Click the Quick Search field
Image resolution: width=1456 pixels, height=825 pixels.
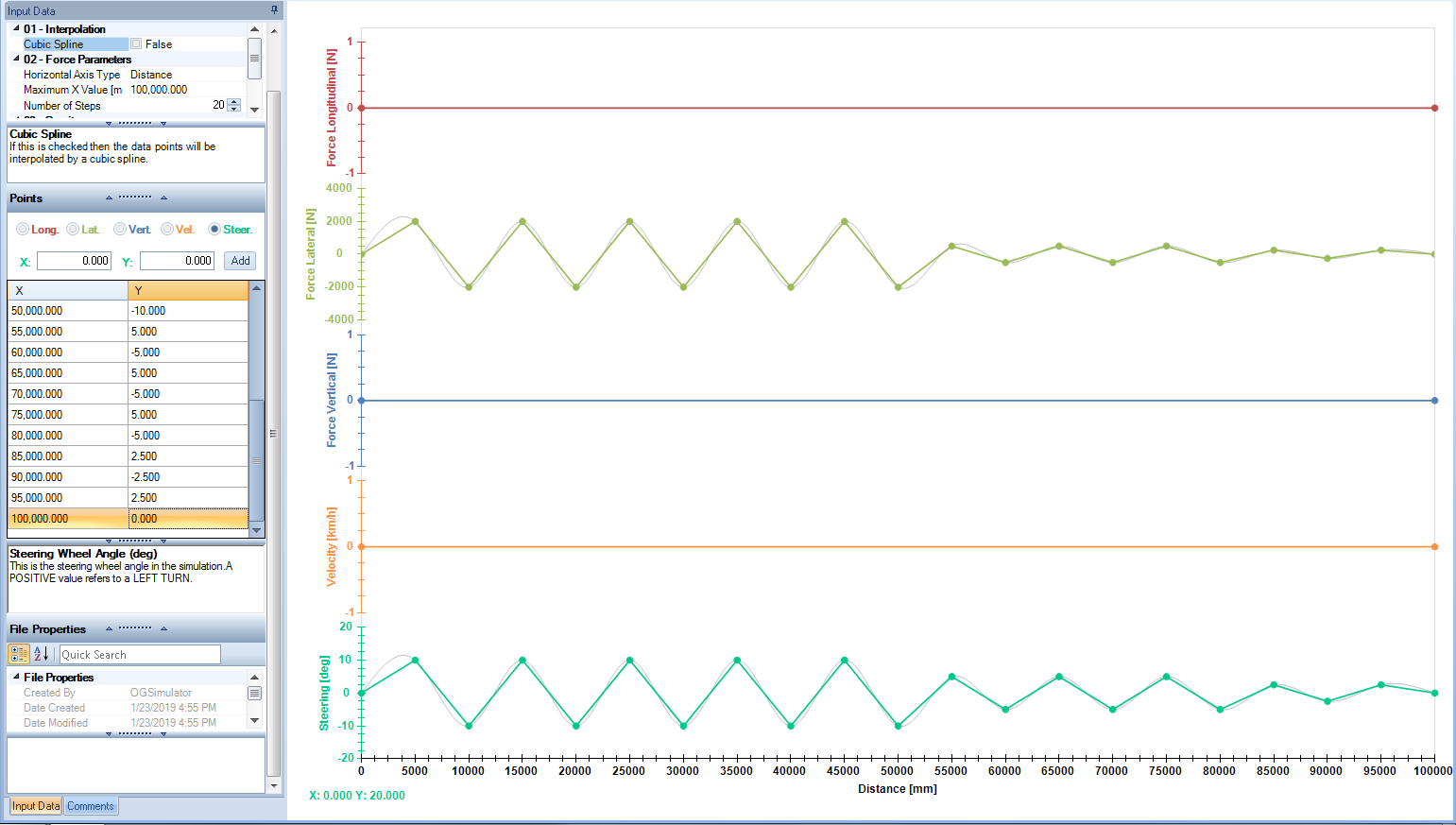140,654
